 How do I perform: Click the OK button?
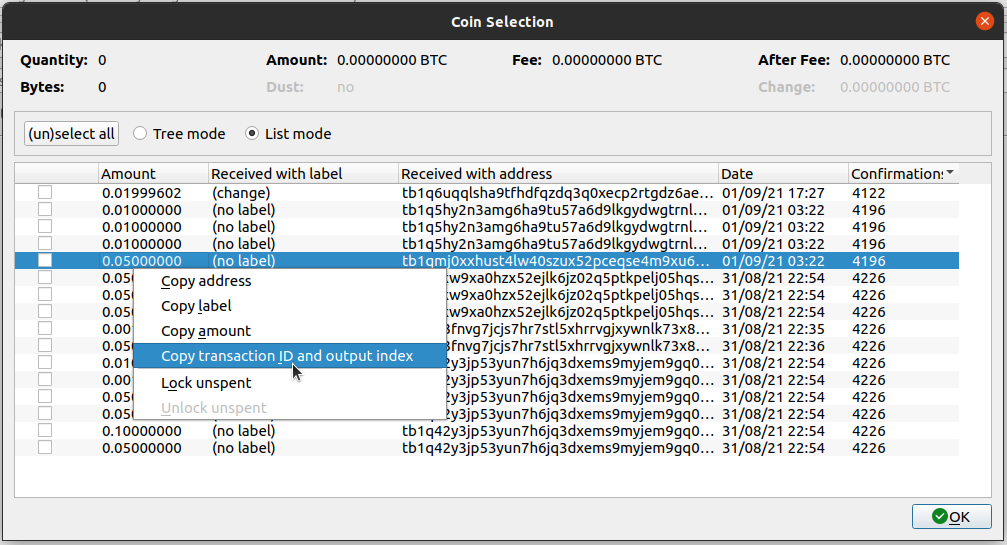(x=950, y=516)
